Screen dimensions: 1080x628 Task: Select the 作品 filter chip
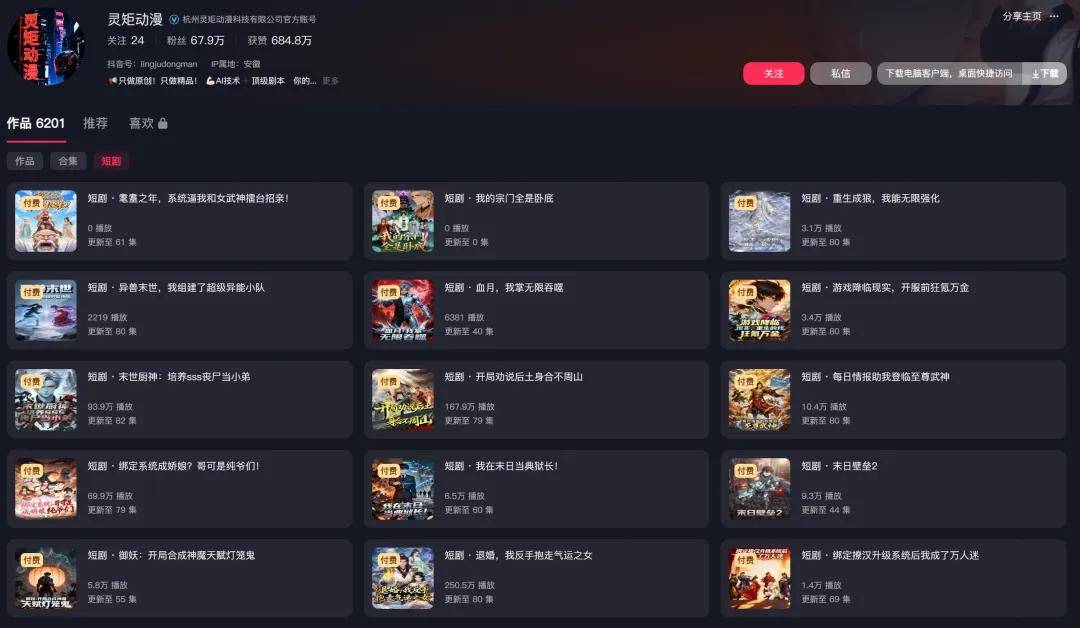point(24,160)
